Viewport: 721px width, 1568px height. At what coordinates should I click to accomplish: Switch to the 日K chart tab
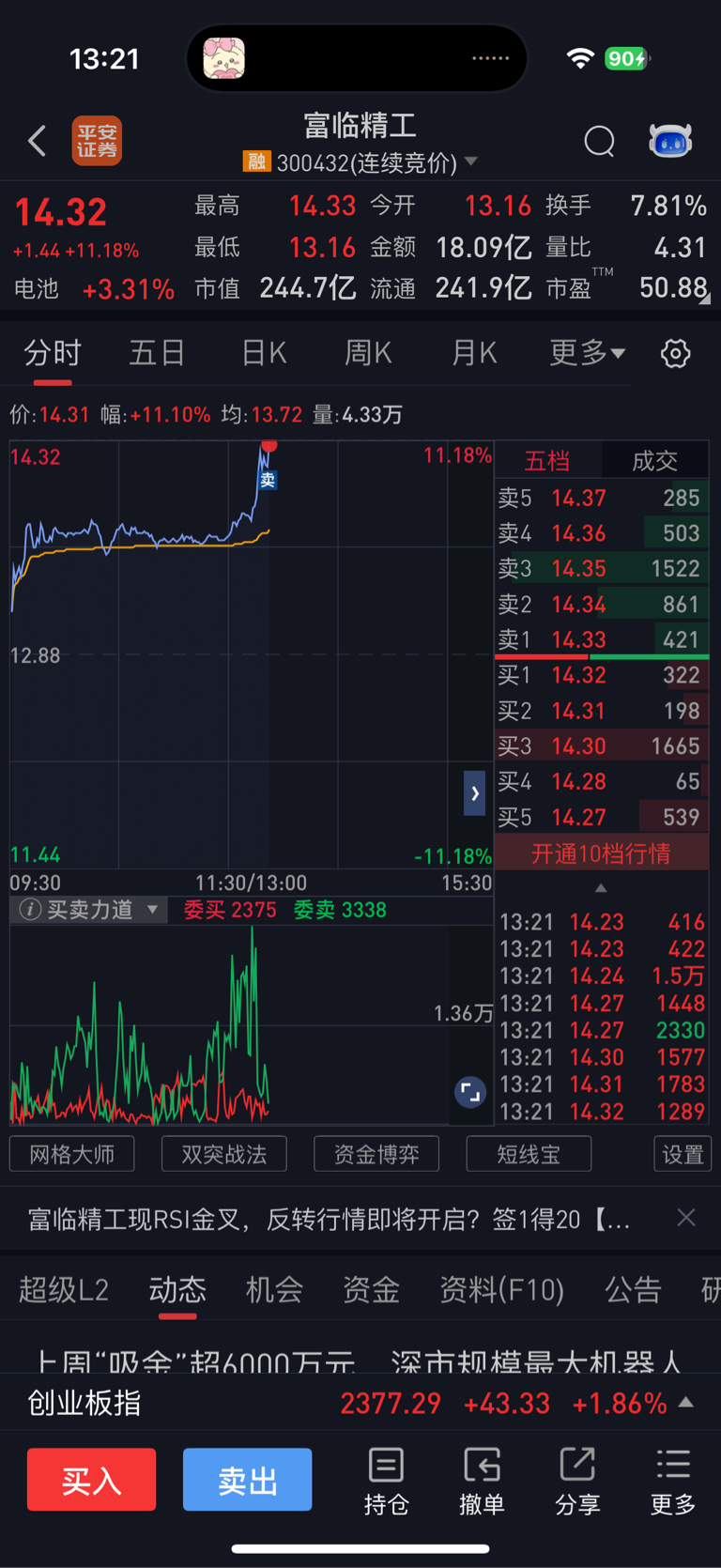(x=264, y=353)
